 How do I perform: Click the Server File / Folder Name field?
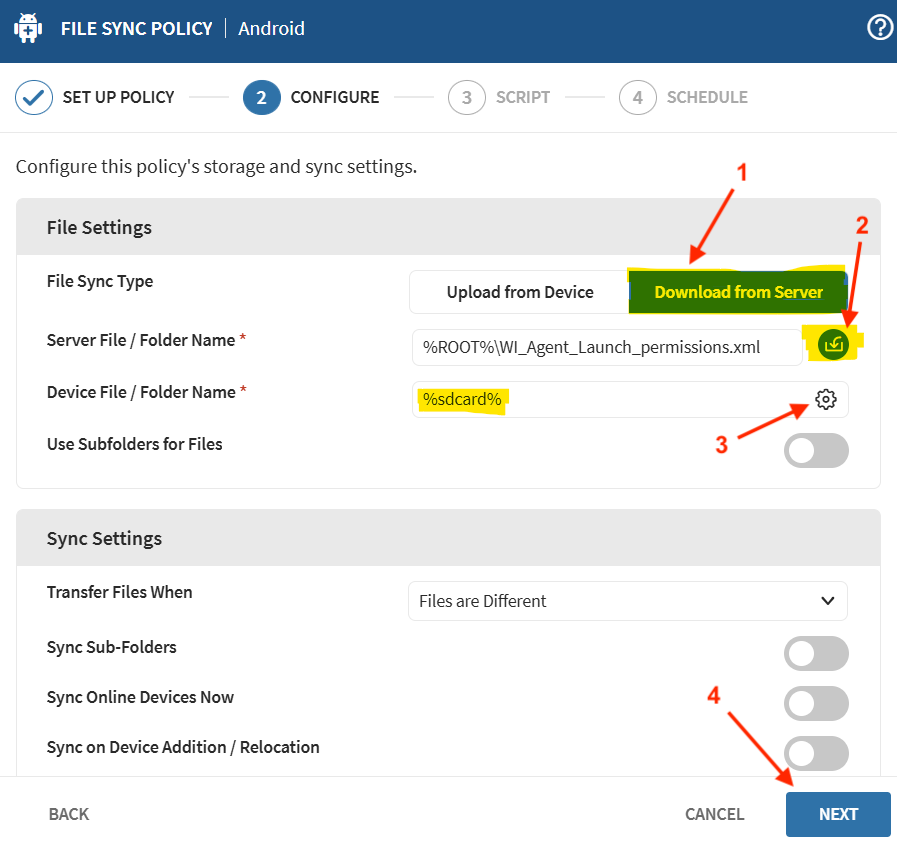605,347
